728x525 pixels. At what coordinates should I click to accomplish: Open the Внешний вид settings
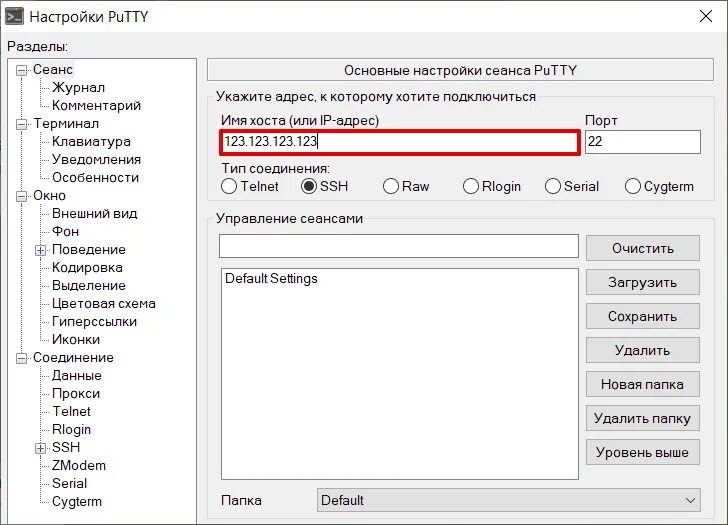pos(94,214)
